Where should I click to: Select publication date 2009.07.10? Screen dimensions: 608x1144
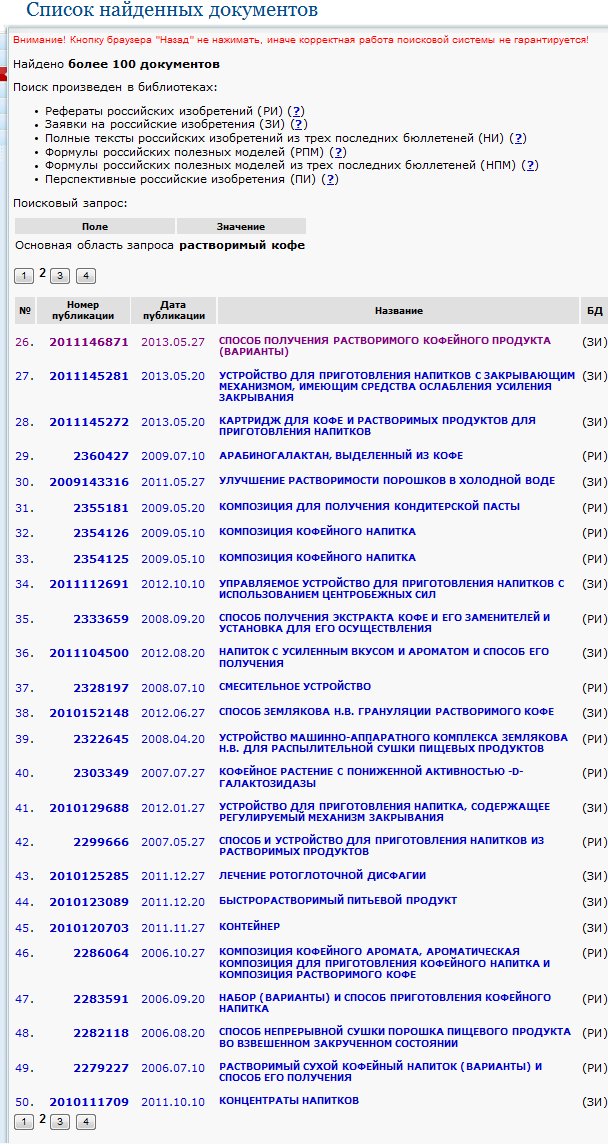click(173, 456)
